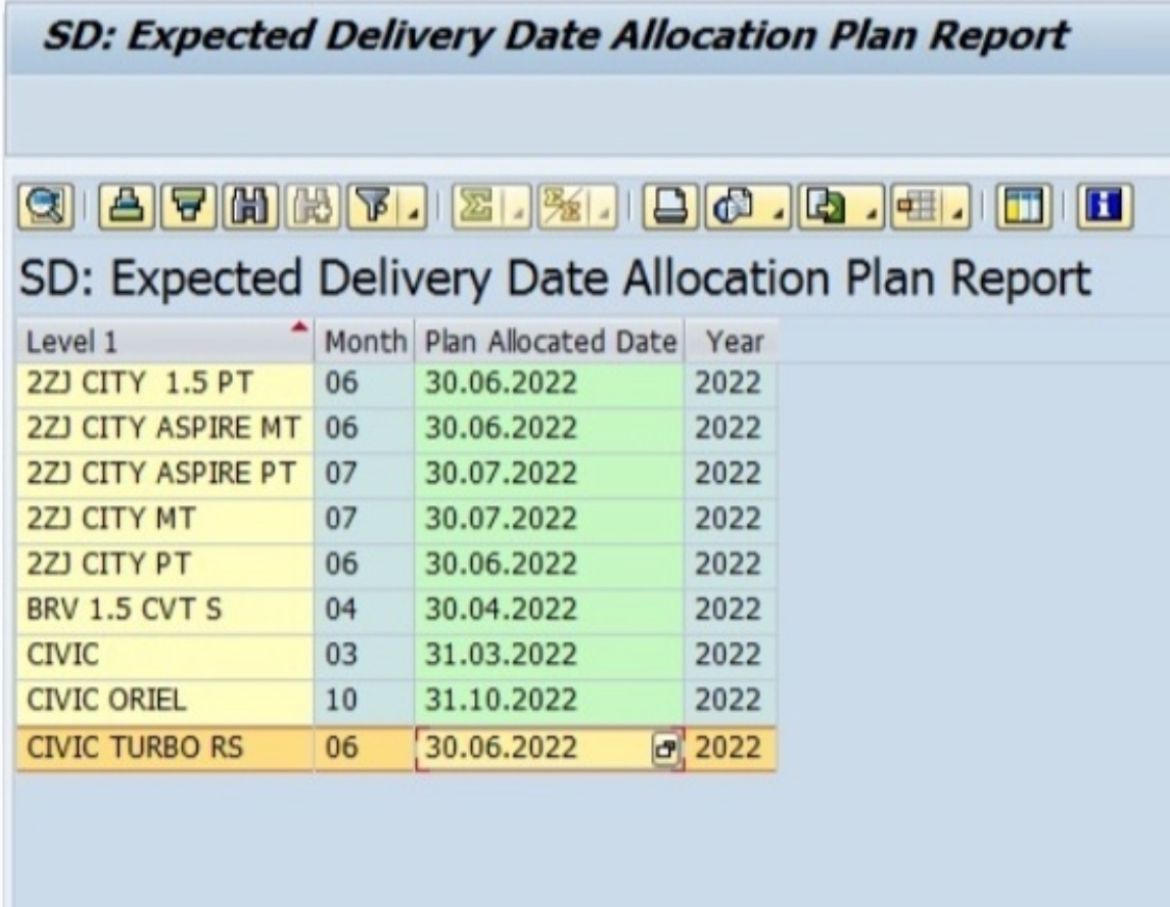
Task: Expand the Views dropdown arrow
Action: click(x=778, y=208)
